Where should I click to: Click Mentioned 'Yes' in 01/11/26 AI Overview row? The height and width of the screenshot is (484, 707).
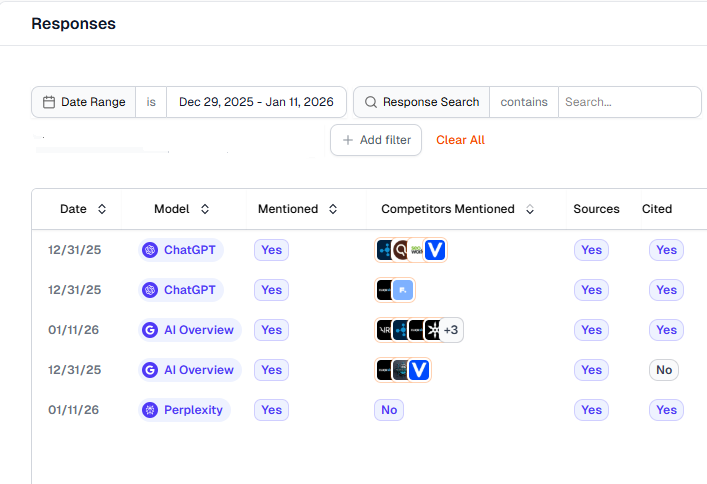pos(271,330)
